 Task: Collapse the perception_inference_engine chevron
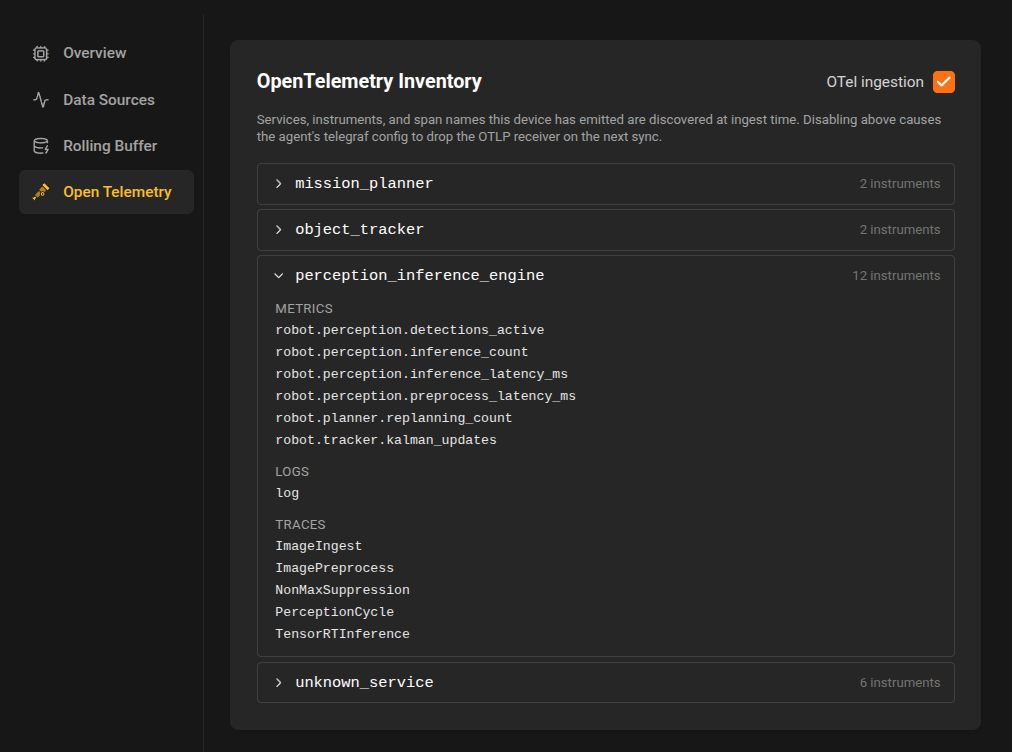click(278, 276)
